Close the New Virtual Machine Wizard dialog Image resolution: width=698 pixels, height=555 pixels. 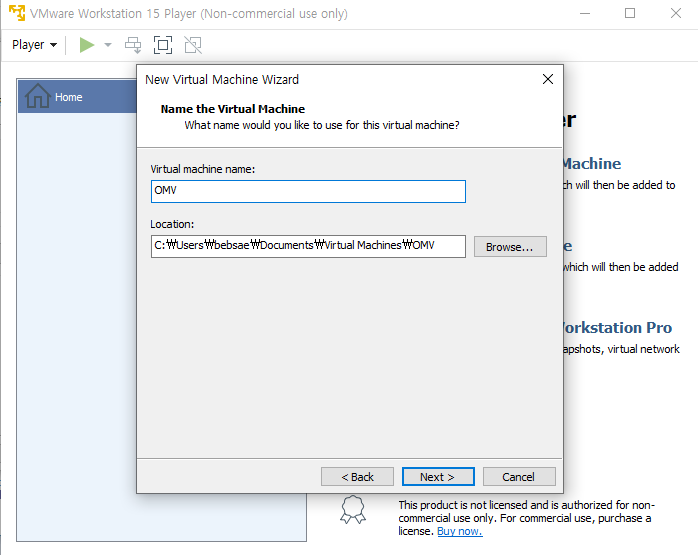pyautogui.click(x=548, y=79)
